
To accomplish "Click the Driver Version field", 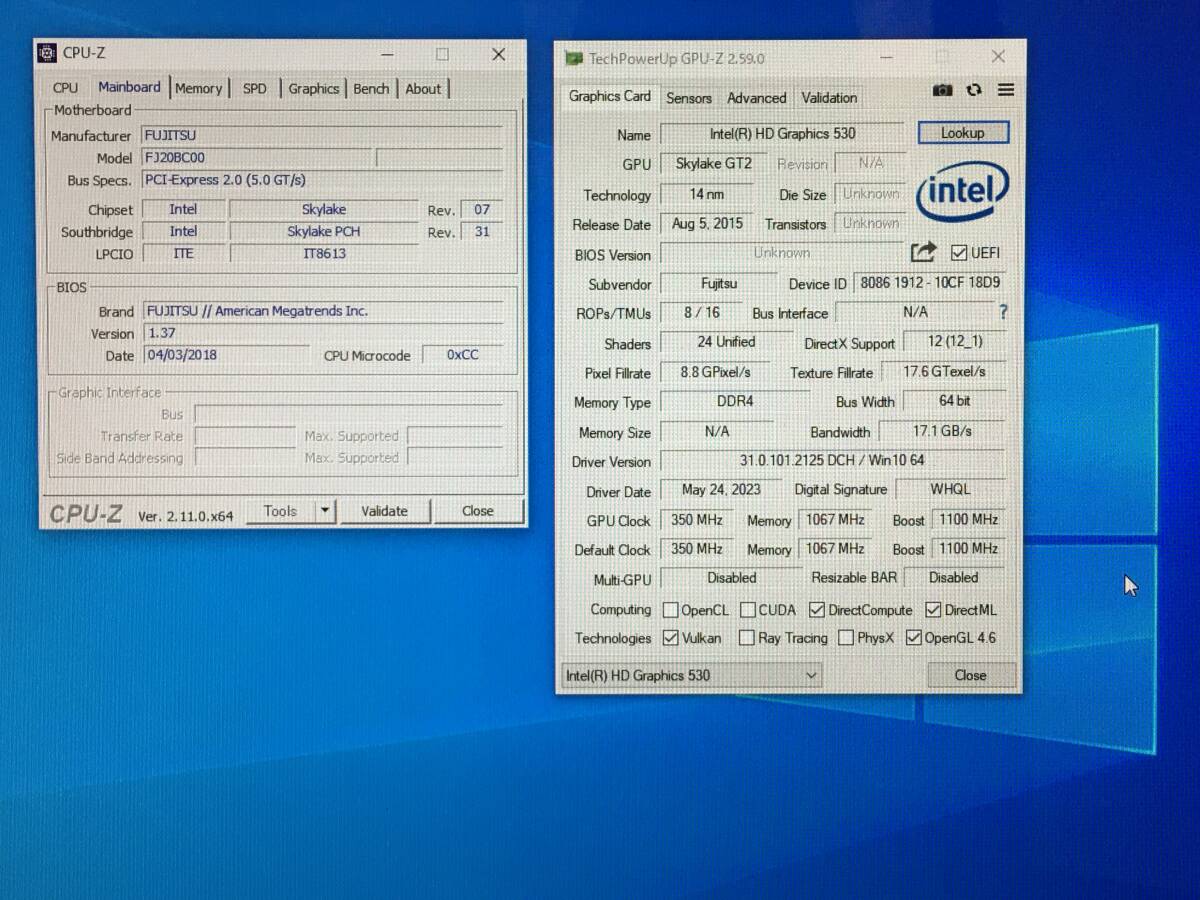I will click(832, 461).
